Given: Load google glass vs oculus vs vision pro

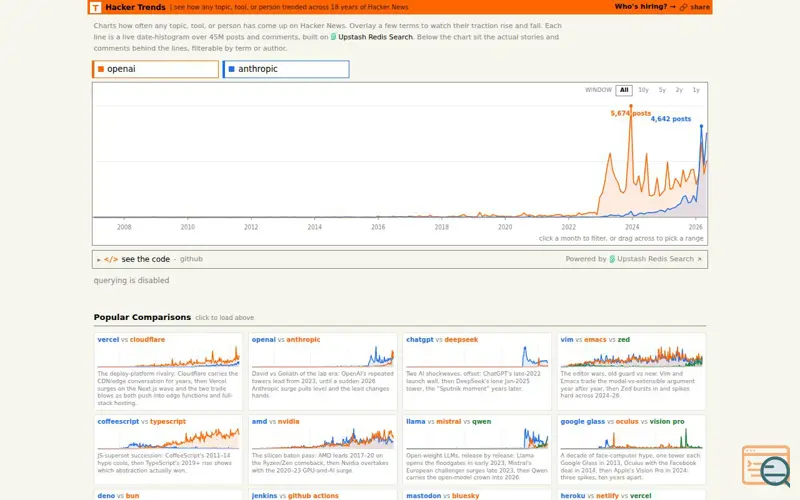Looking at the screenshot, I should coord(631,449).
